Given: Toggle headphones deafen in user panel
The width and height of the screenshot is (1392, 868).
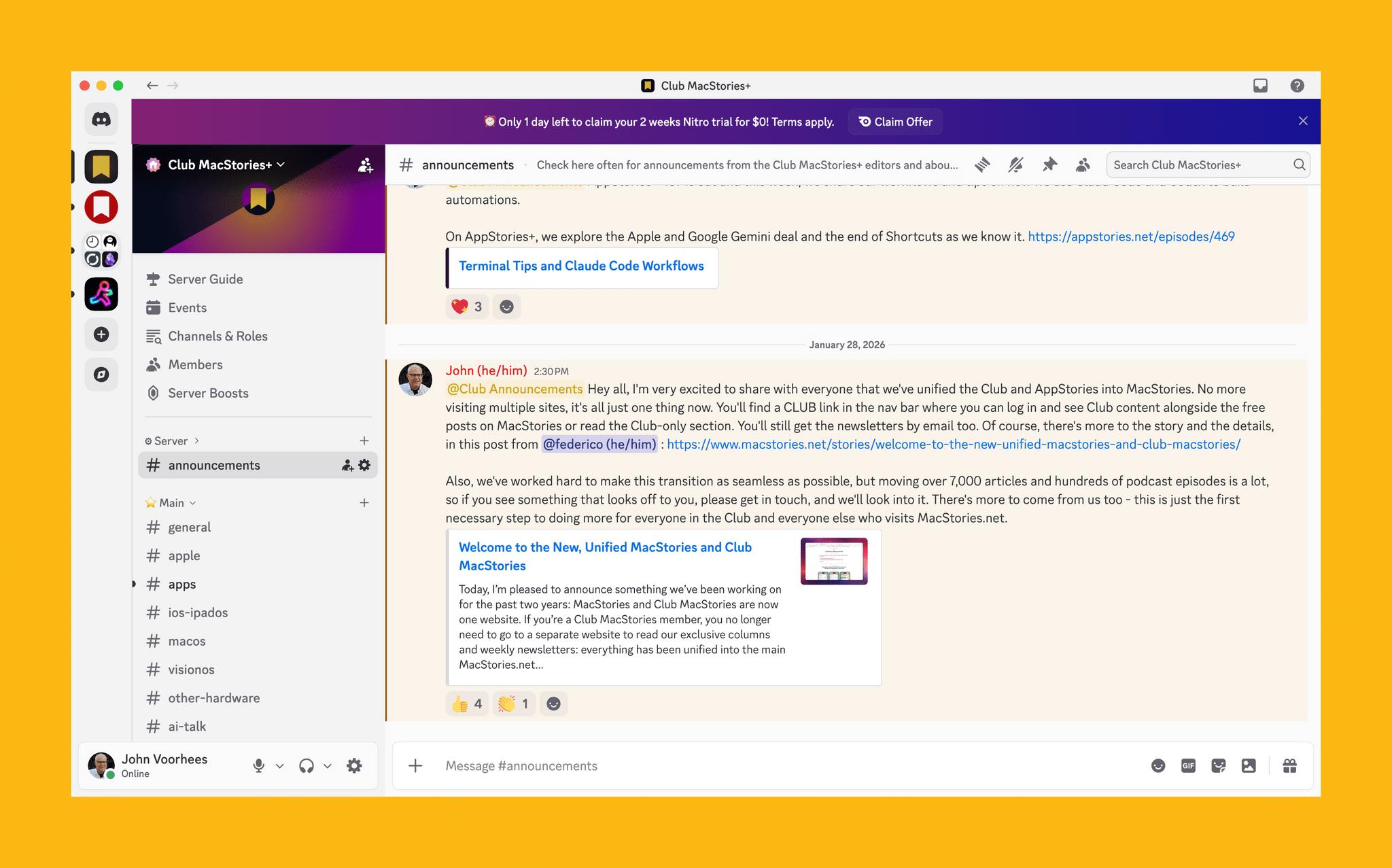Looking at the screenshot, I should point(307,766).
